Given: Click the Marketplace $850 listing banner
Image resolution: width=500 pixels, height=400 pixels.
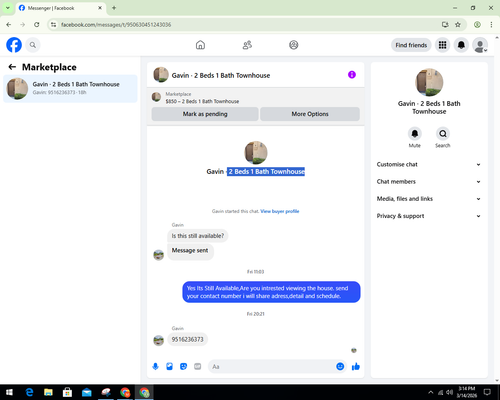Looking at the screenshot, I should click(256, 98).
